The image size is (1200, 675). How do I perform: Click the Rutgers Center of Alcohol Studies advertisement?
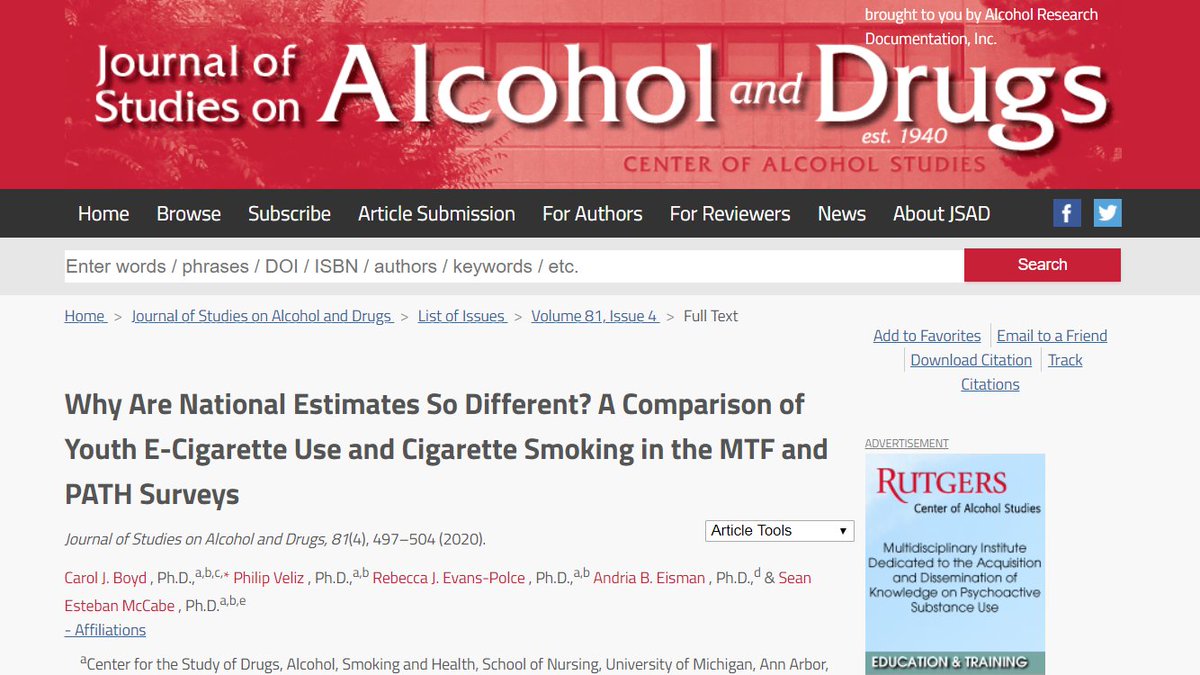[955, 564]
